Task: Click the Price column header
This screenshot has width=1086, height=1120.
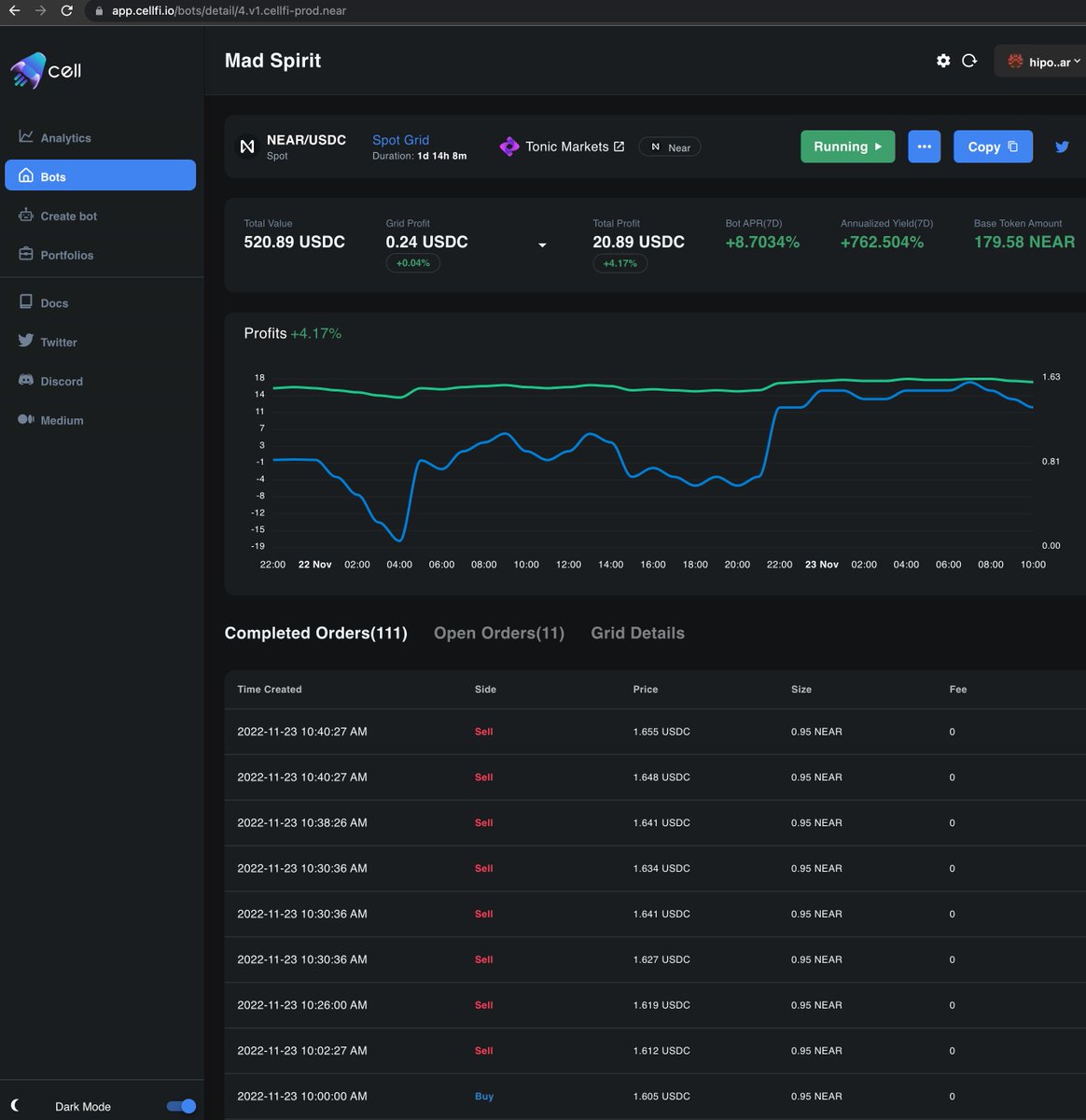Action: coord(646,690)
